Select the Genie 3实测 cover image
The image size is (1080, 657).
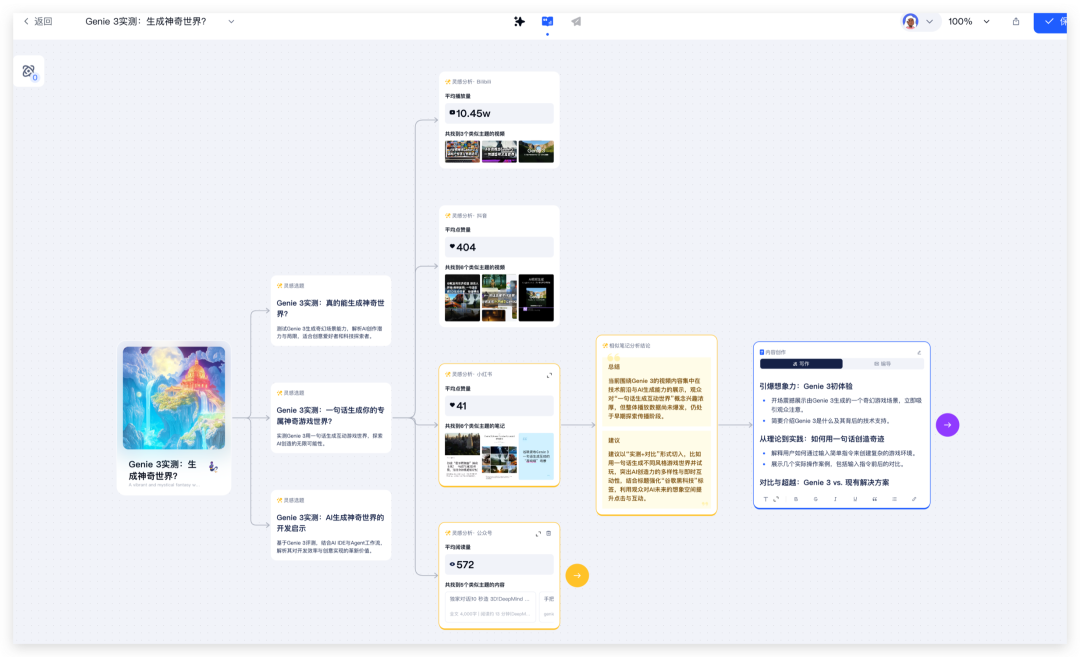(x=174, y=398)
